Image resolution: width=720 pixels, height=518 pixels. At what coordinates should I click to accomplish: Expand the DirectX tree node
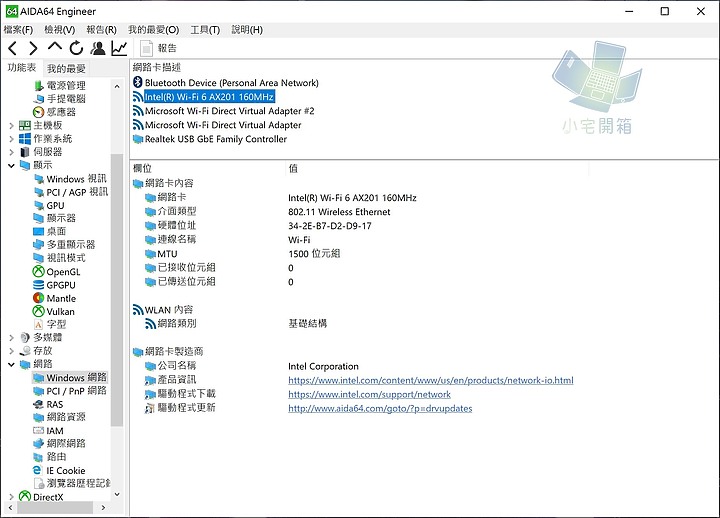tap(11, 497)
